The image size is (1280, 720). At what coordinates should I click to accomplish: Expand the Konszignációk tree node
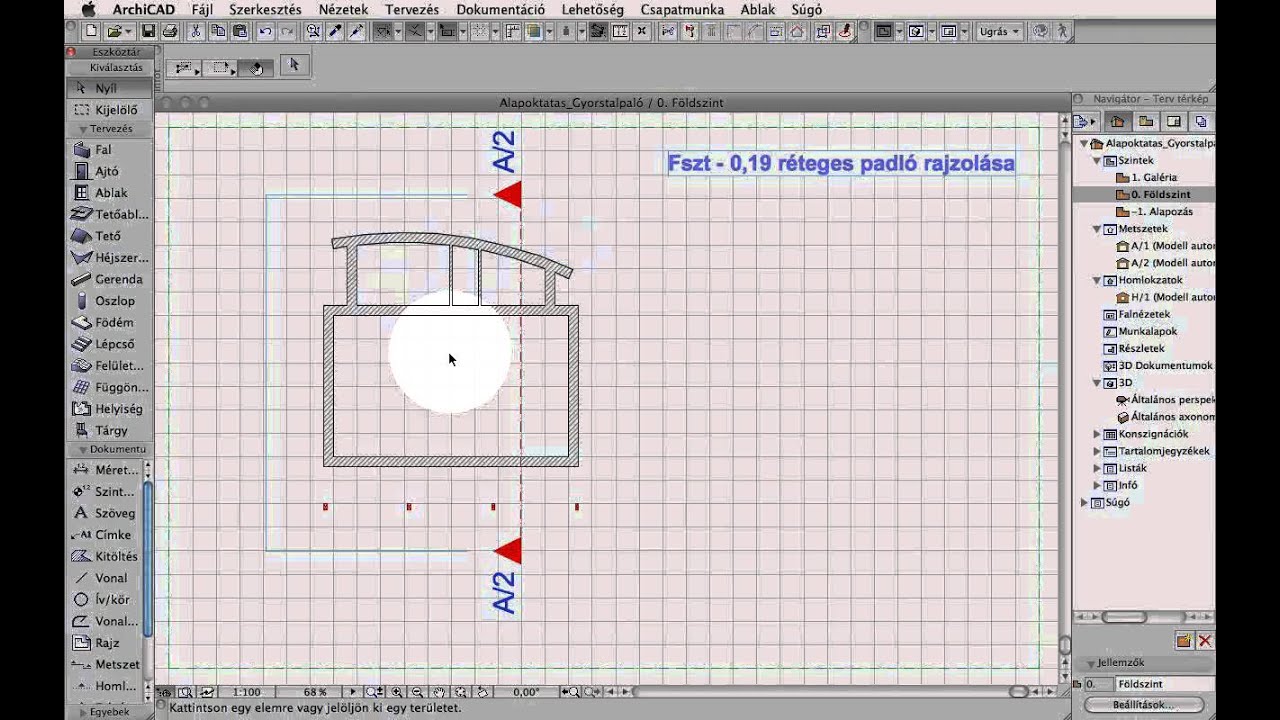coord(1097,434)
